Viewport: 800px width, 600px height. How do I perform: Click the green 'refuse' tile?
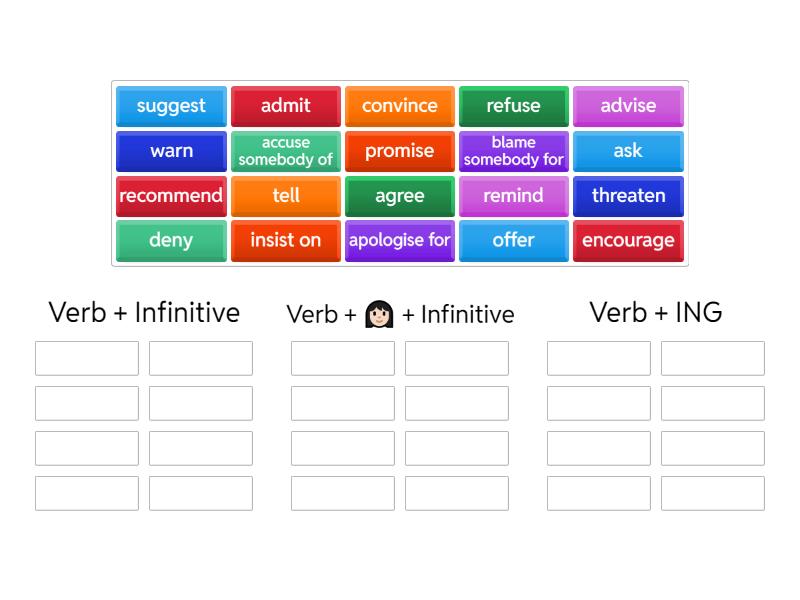click(x=513, y=106)
